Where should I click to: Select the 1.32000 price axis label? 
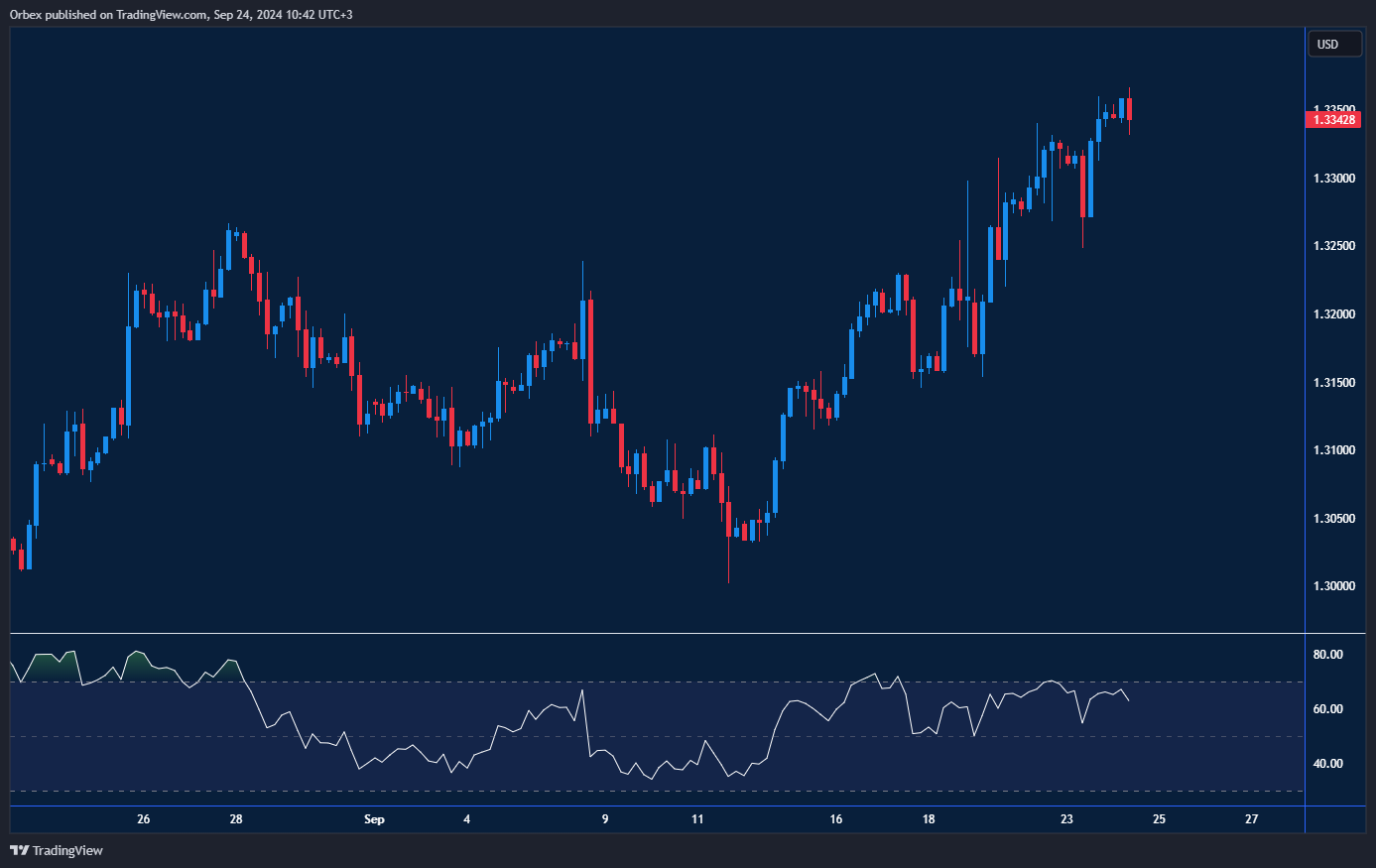[1333, 314]
